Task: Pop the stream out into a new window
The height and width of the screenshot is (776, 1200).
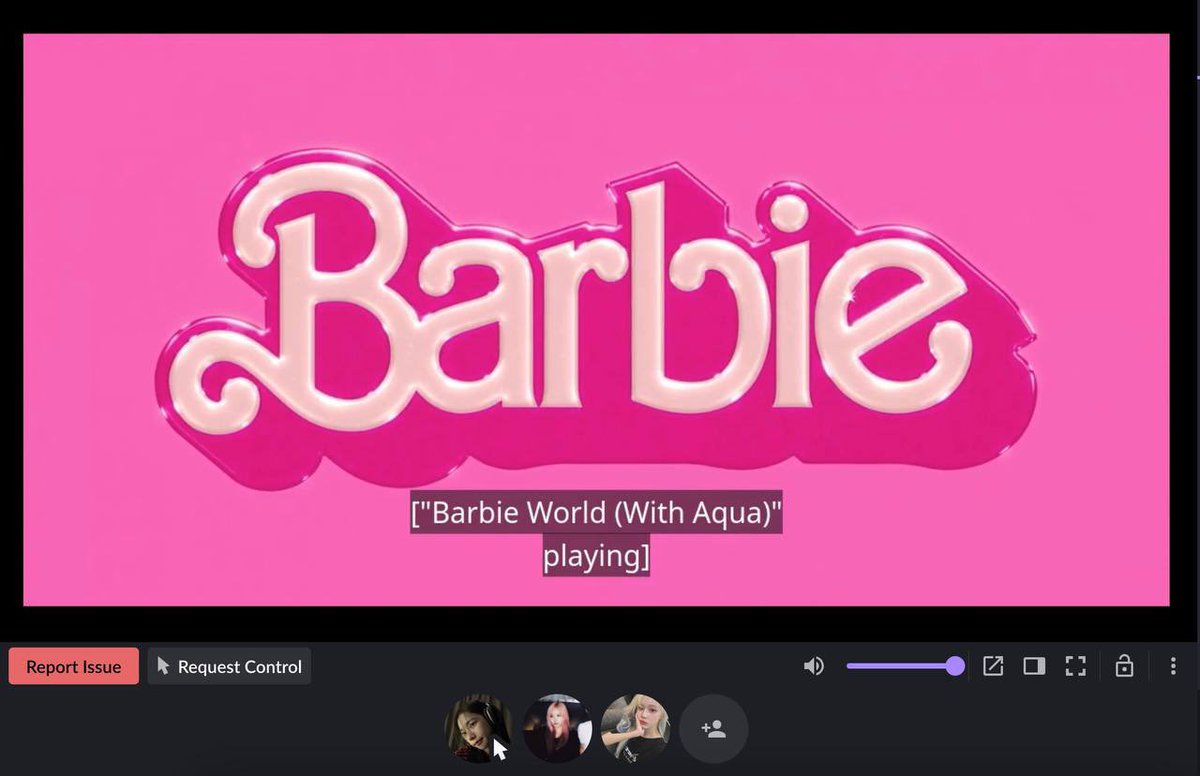Action: tap(993, 665)
